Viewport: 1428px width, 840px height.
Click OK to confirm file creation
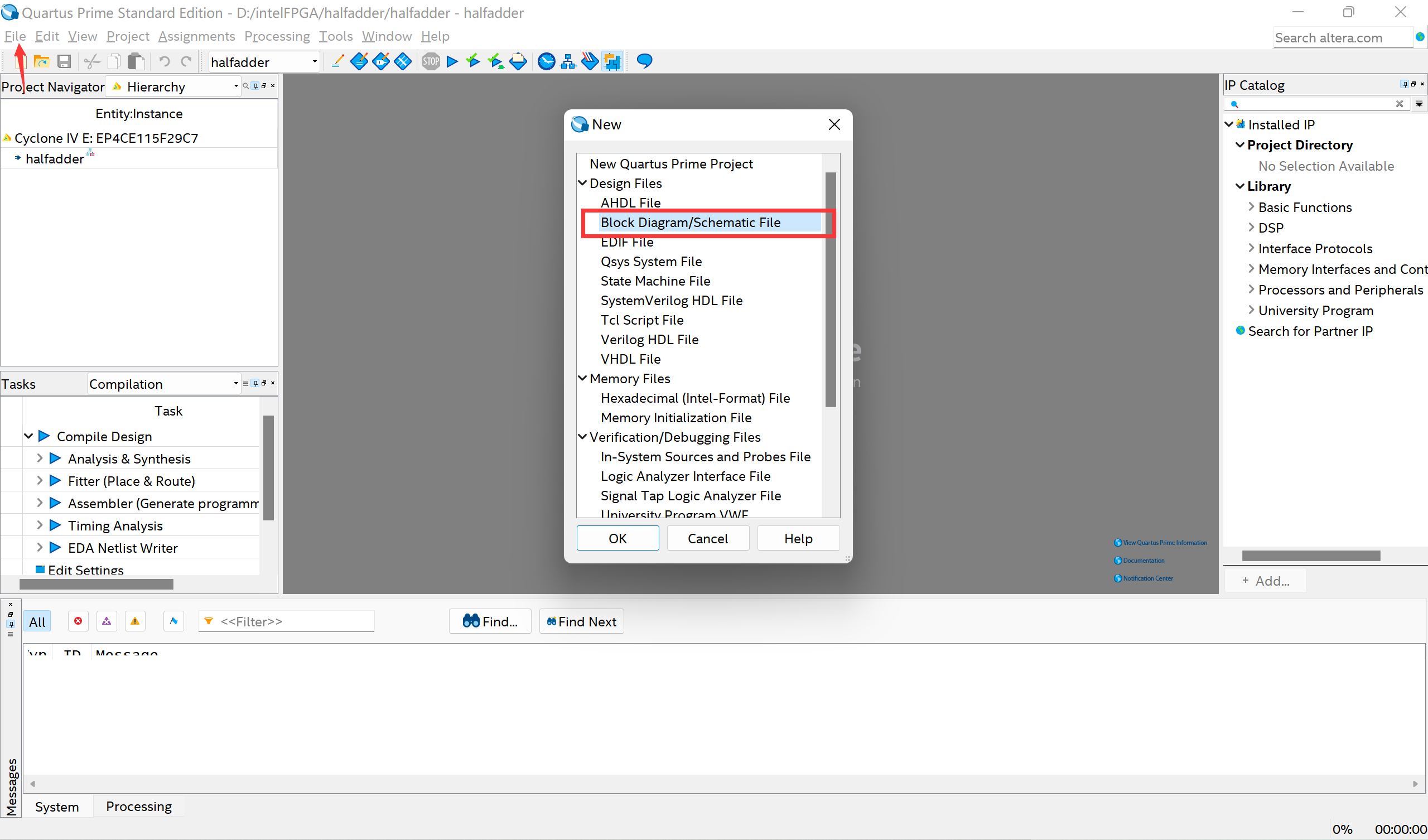pyautogui.click(x=617, y=538)
